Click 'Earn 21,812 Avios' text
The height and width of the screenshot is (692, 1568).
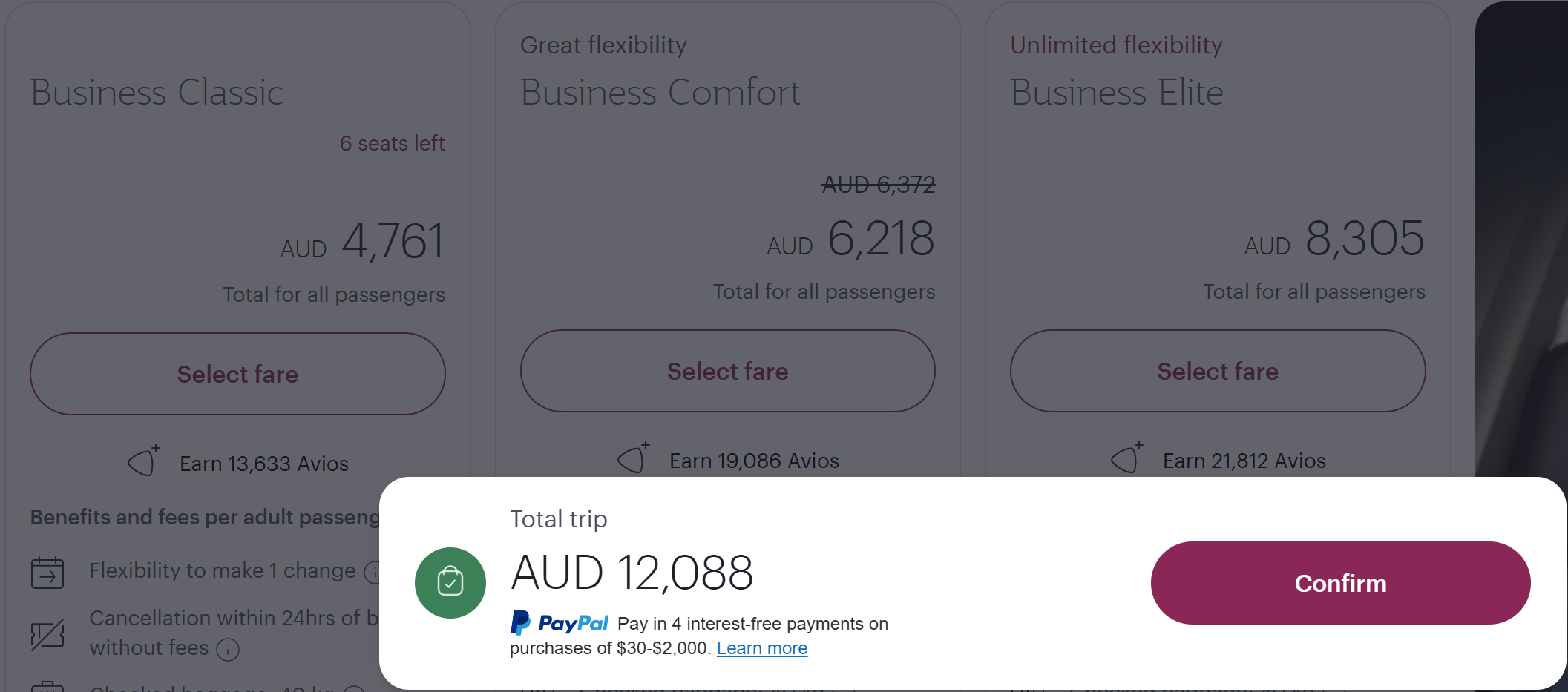[1244, 461]
